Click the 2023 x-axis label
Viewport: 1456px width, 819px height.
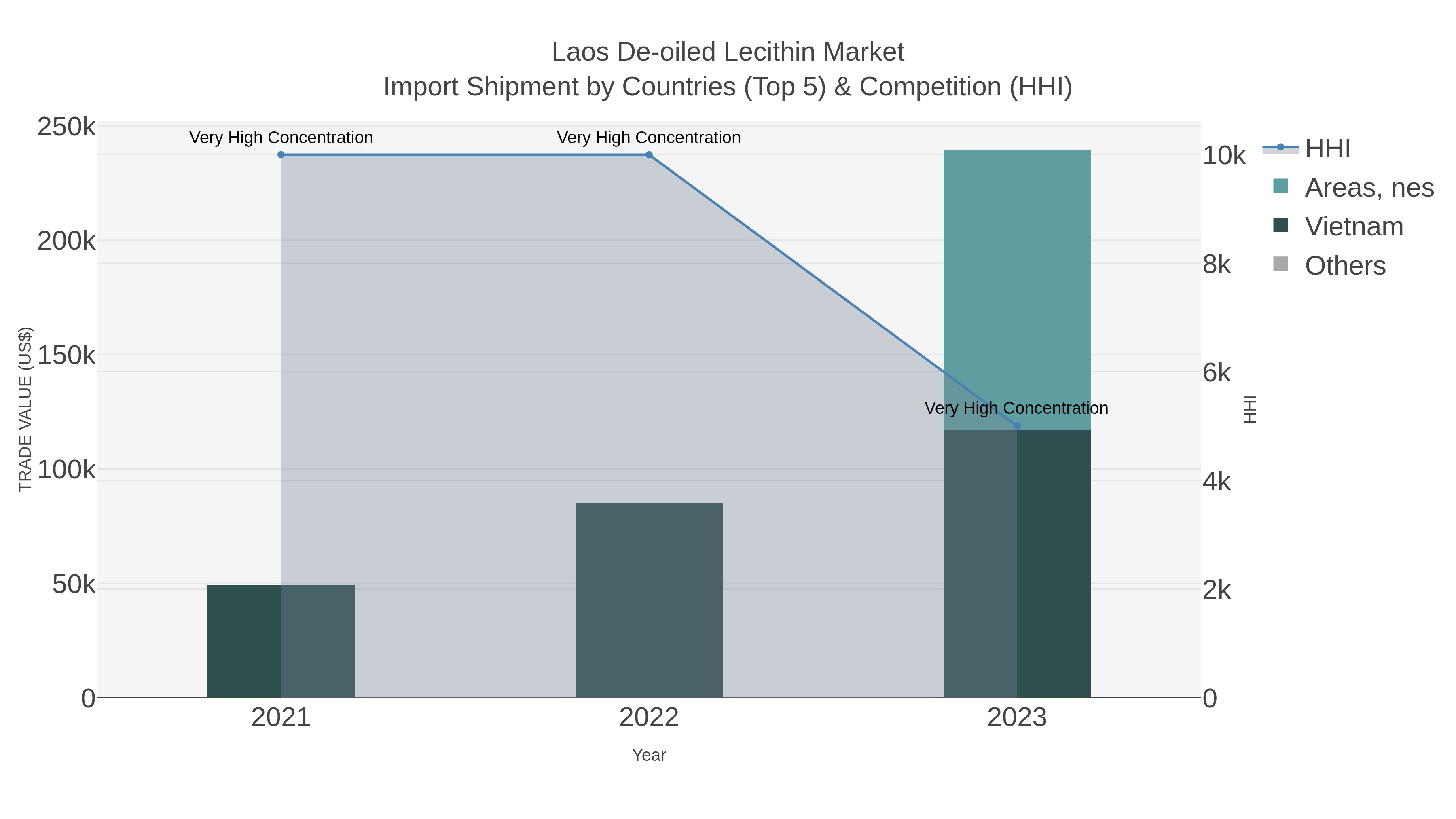(x=1017, y=718)
